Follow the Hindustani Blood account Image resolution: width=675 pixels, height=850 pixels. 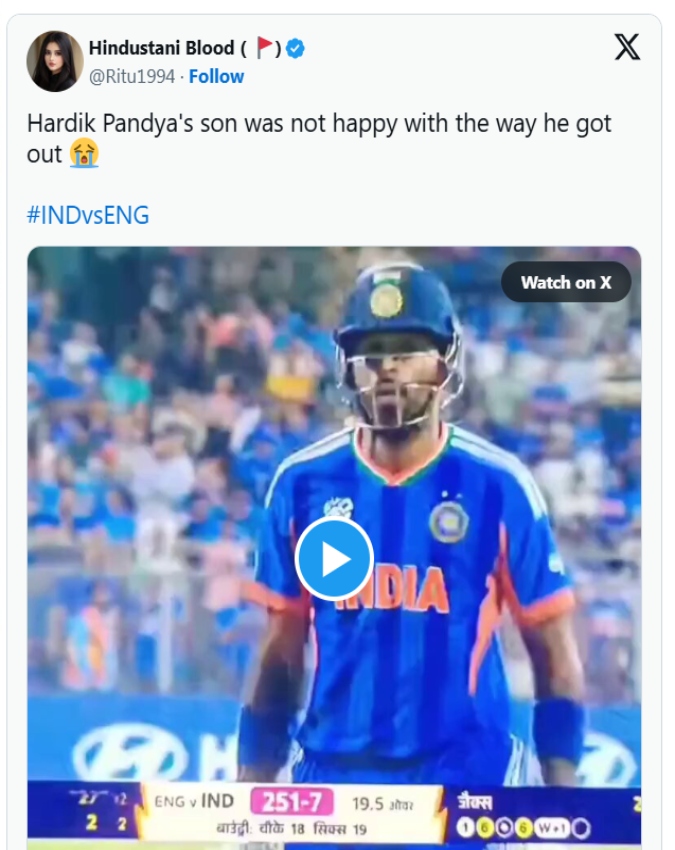[216, 76]
